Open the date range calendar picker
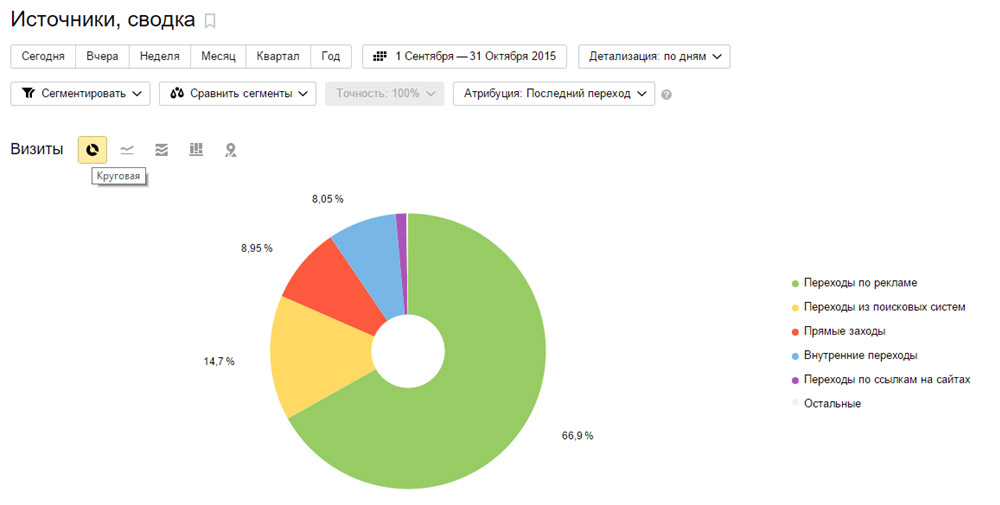Viewport: 1000px width, 505px height. coord(464,57)
